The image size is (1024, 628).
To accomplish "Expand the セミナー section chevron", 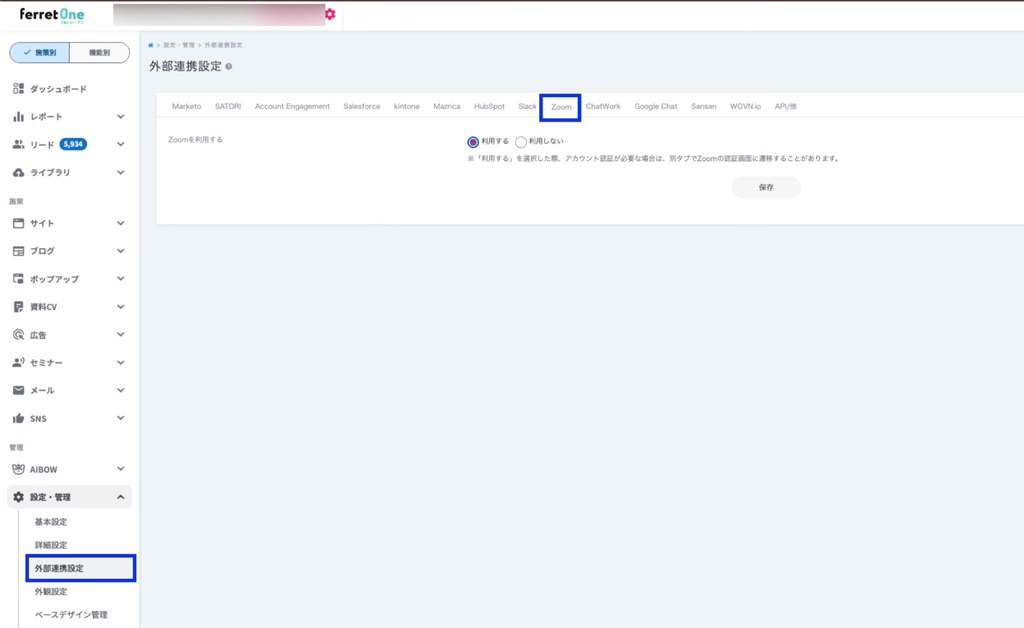I will tap(120, 363).
